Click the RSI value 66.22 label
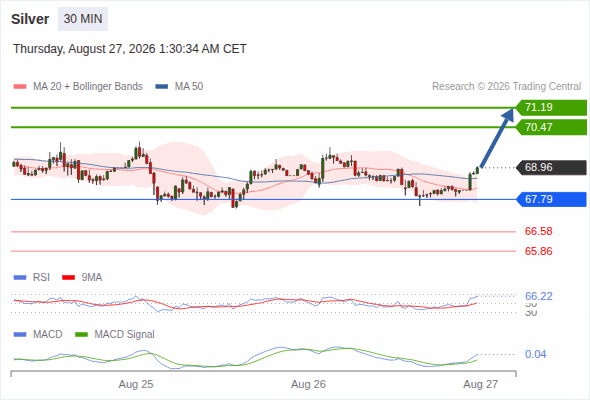The width and height of the screenshot is (590, 400). point(538,296)
